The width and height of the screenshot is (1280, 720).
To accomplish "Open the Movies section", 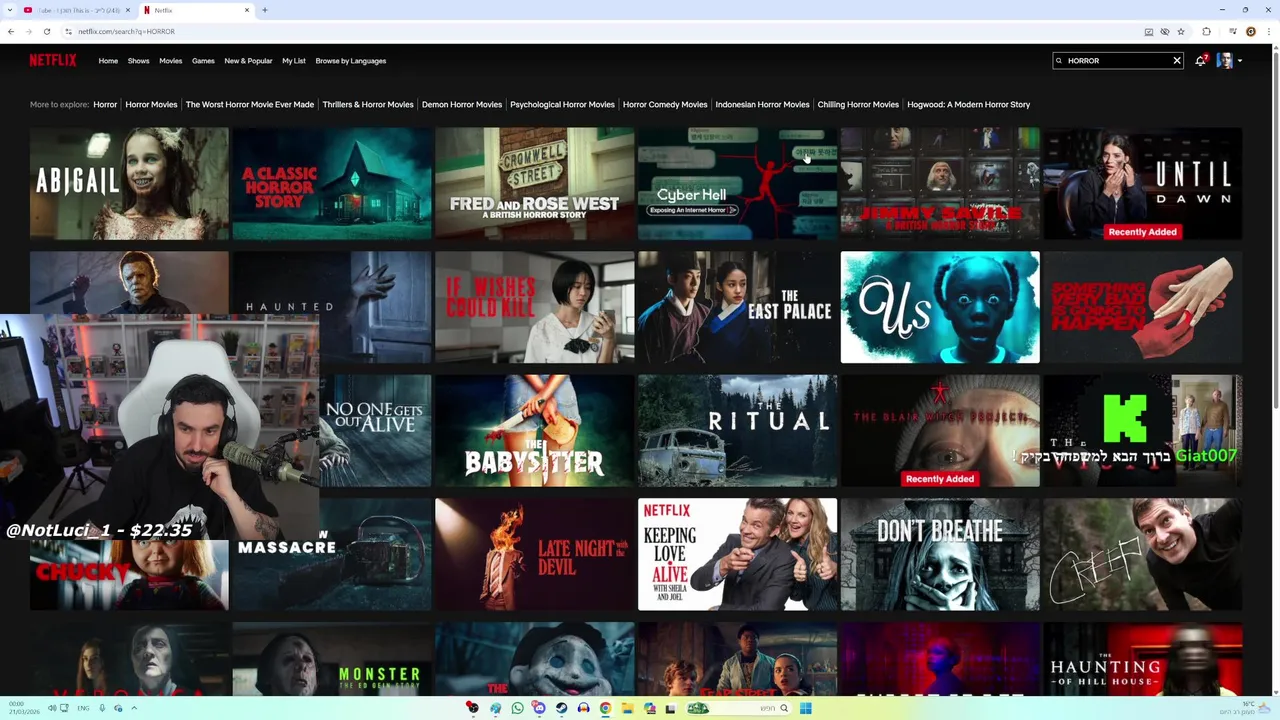I will [171, 61].
